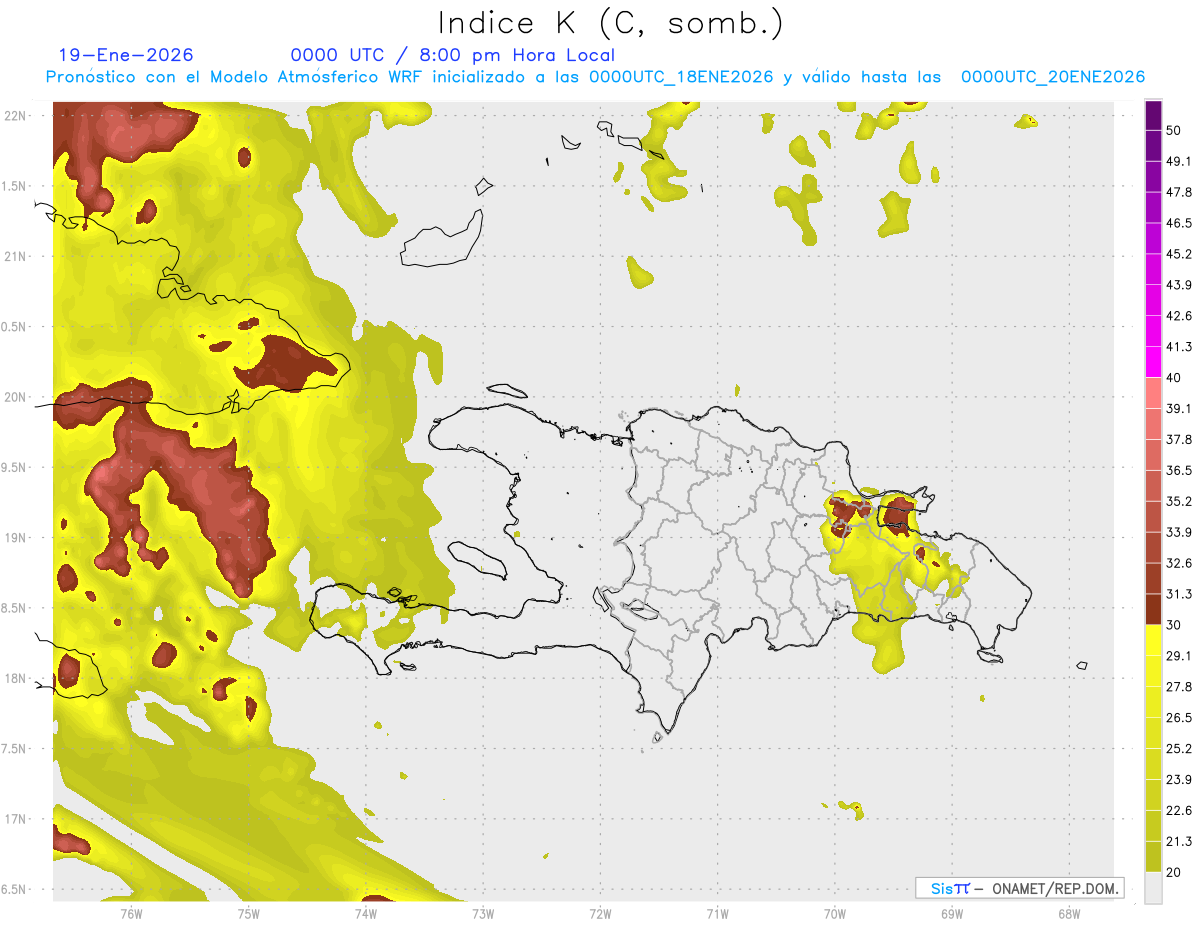Click the legend value "46.5"
This screenshot has width=1200, height=927.
tap(1179, 223)
